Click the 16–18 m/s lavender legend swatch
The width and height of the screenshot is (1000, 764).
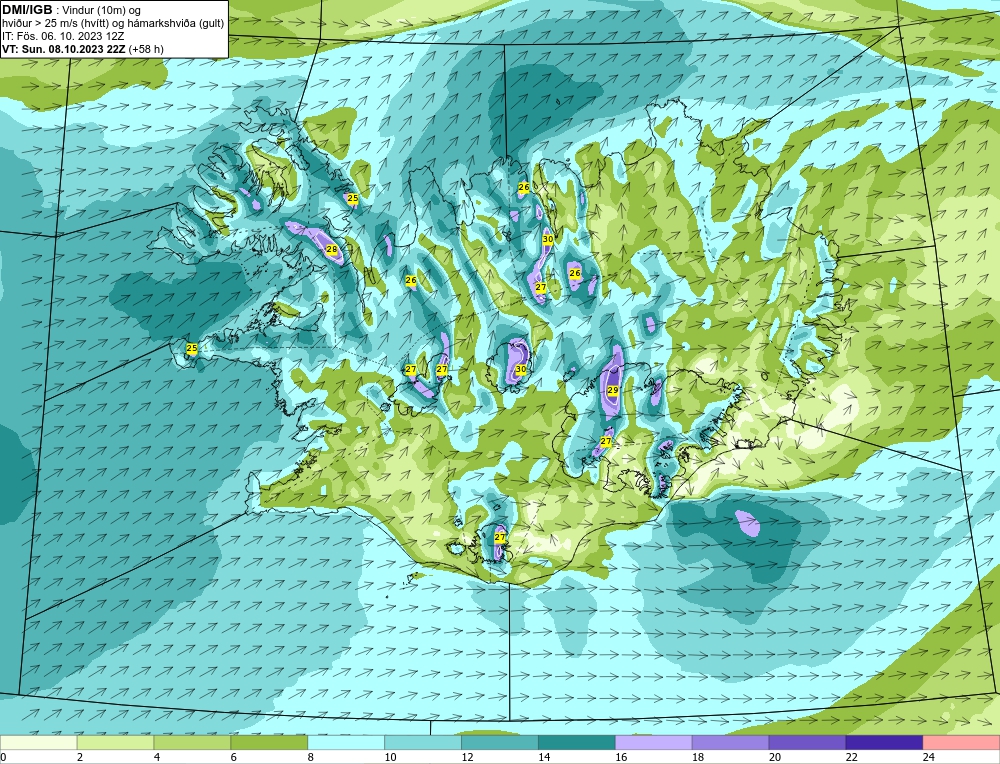click(x=654, y=743)
